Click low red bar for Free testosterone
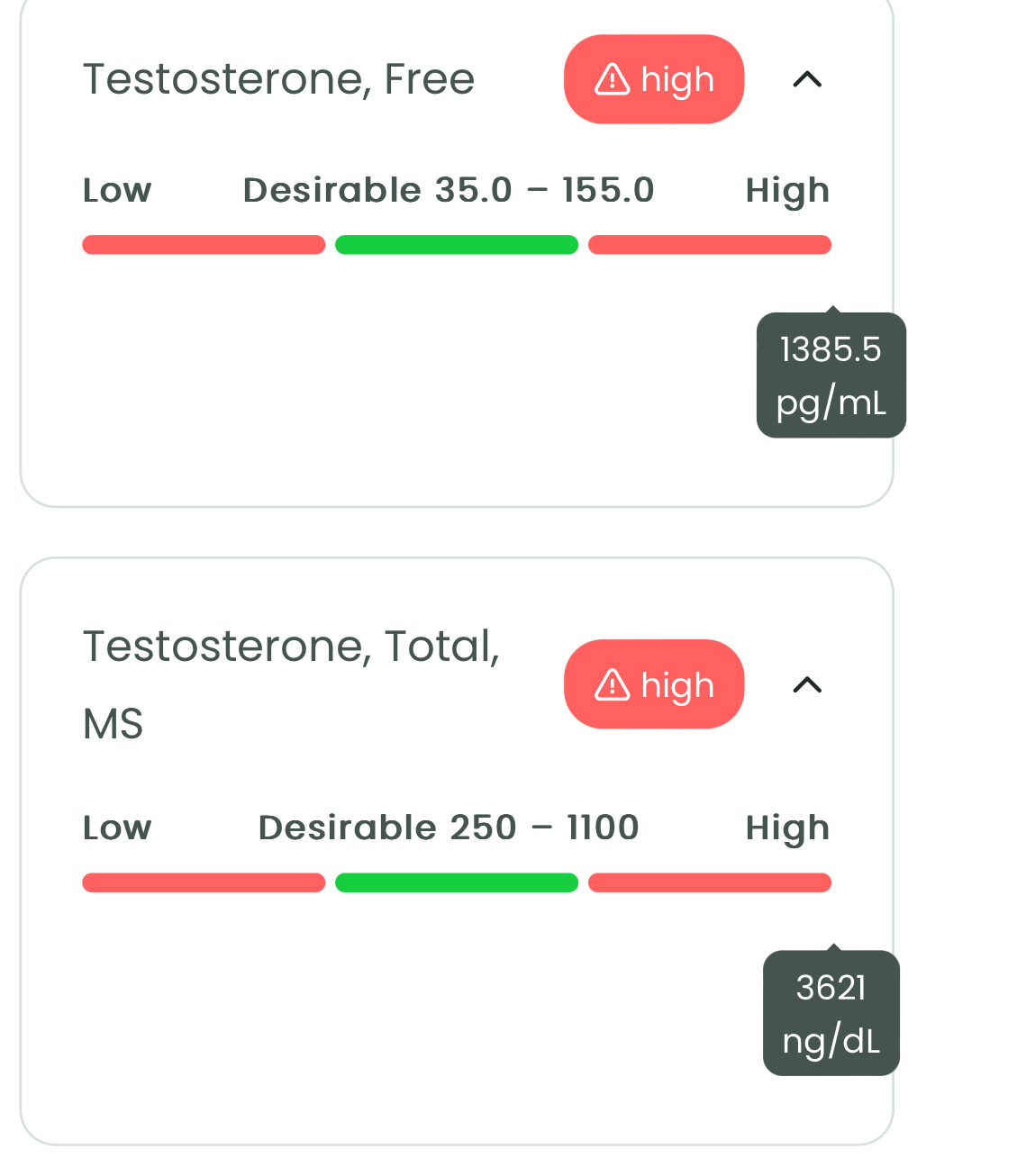This screenshot has width=1026, height=1176. pyautogui.click(x=204, y=245)
